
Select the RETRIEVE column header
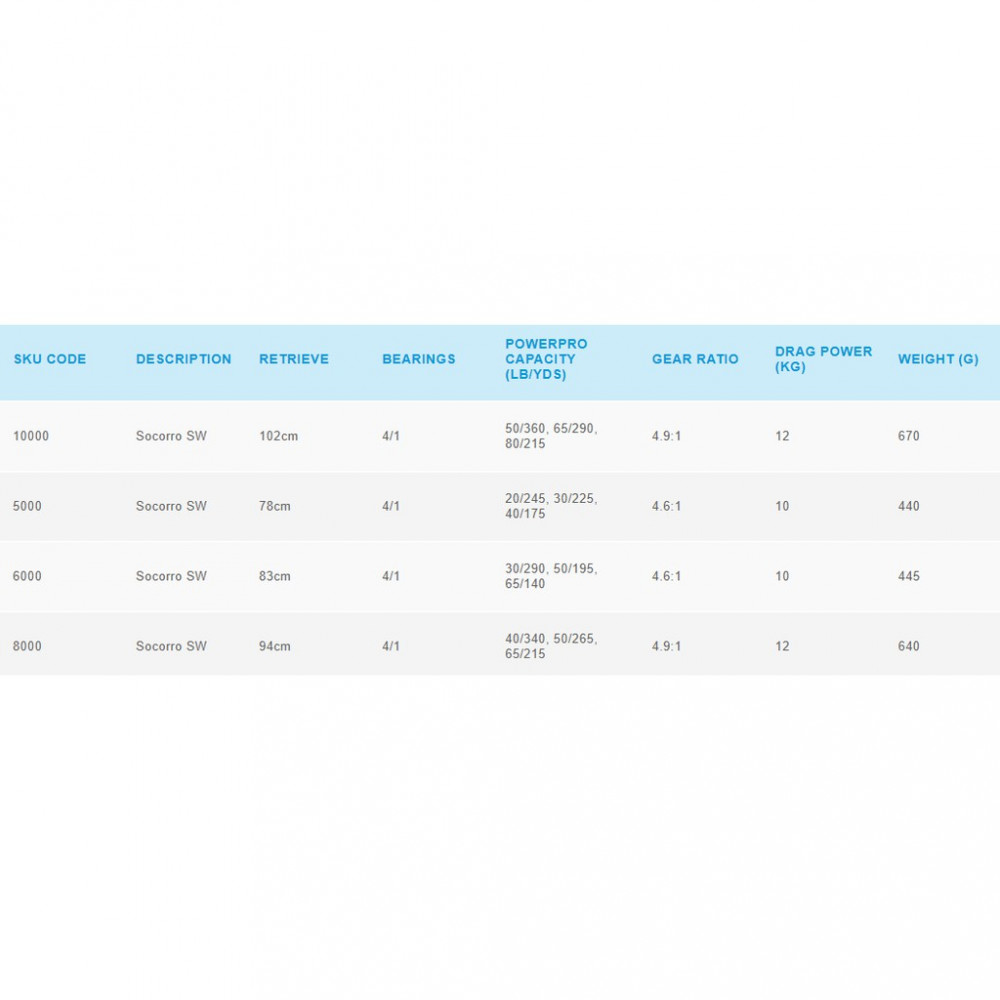(293, 359)
